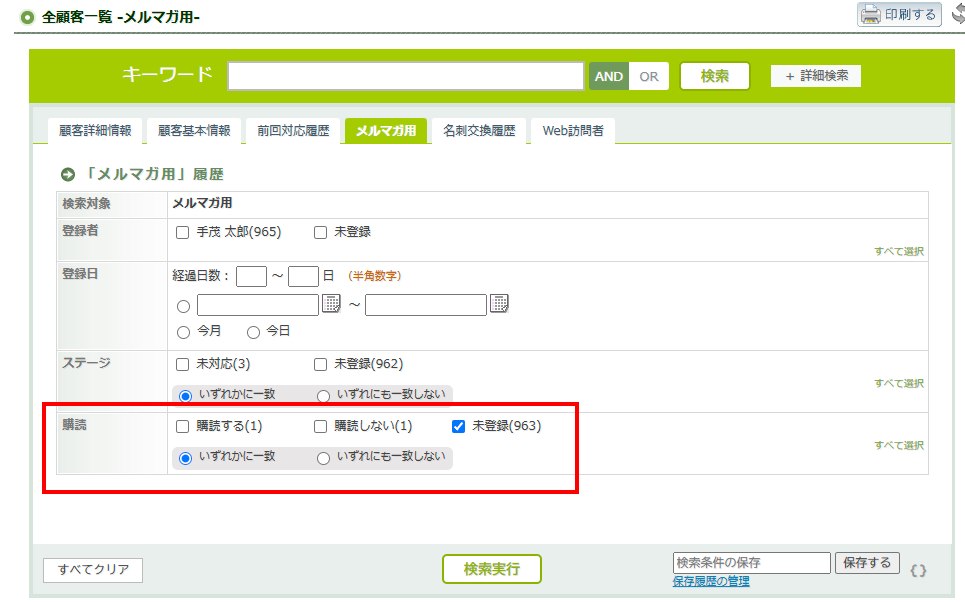965x602 pixels.
Task: Check the 未登録 checkbox in the 登録者 row
Action: click(x=320, y=233)
